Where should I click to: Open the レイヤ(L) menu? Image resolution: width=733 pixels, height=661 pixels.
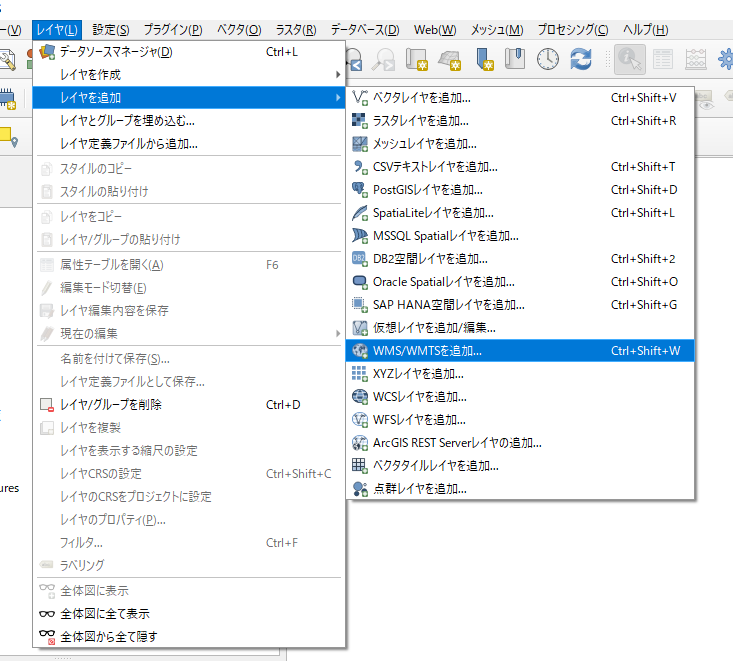[57, 30]
